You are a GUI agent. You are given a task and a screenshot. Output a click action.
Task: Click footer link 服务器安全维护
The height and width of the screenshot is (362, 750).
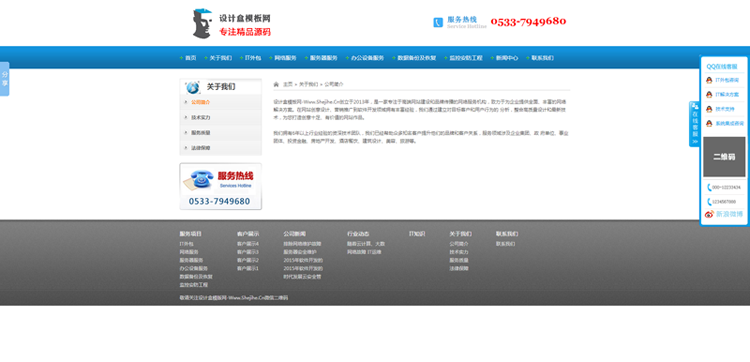pos(300,252)
